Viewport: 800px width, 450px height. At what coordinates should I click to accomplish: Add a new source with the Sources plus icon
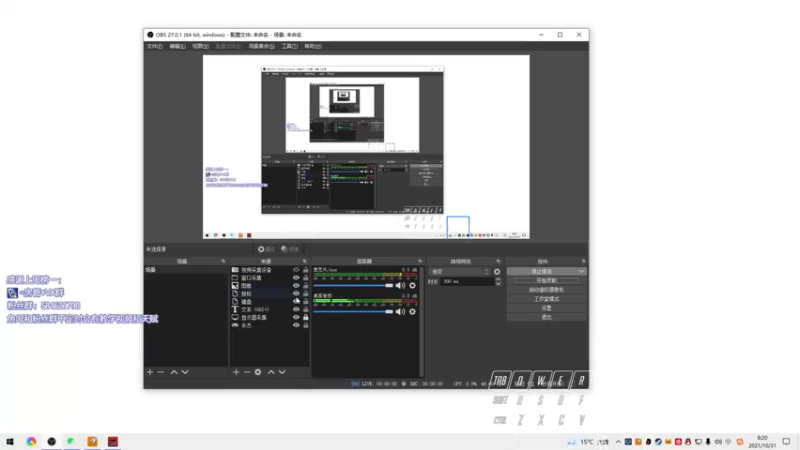(x=236, y=372)
